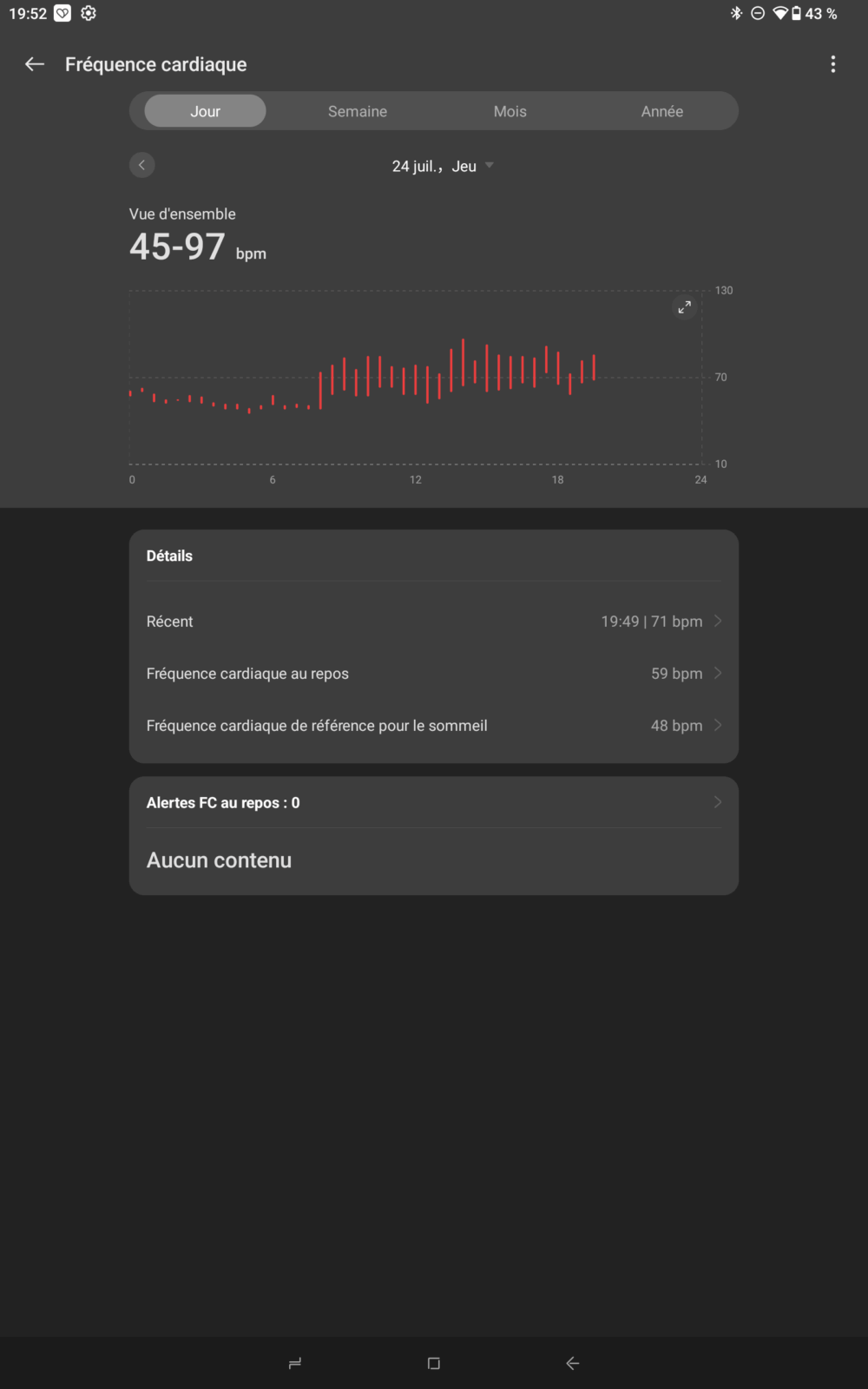
Task: Select the Jour tab
Action: [x=206, y=111]
